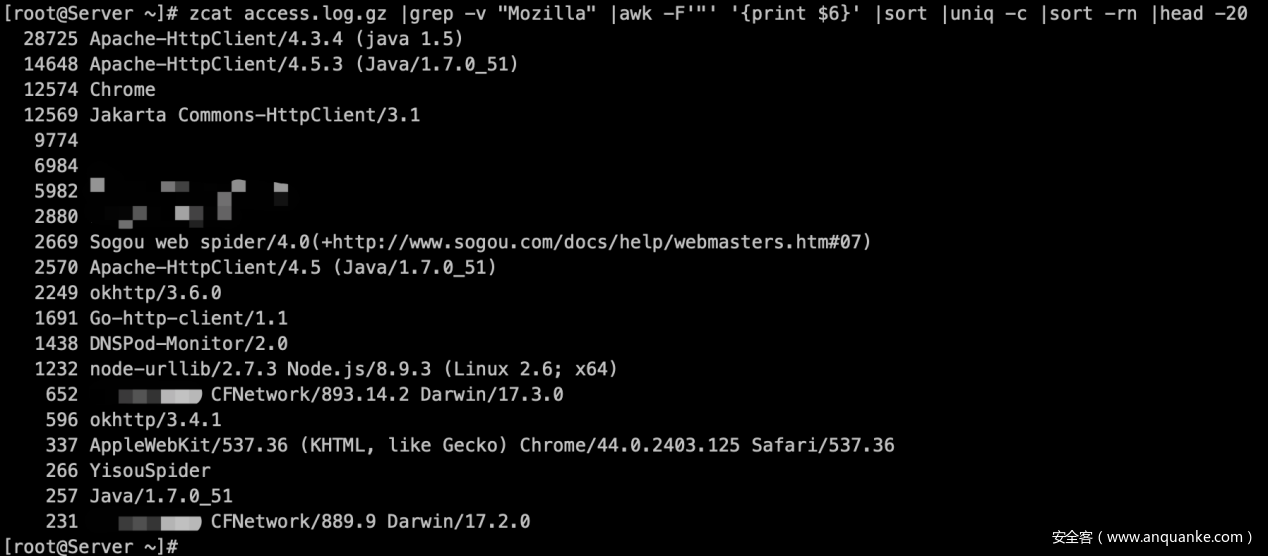Click the Chrome user agent line
Viewport: 1268px width, 556px height.
[122, 89]
